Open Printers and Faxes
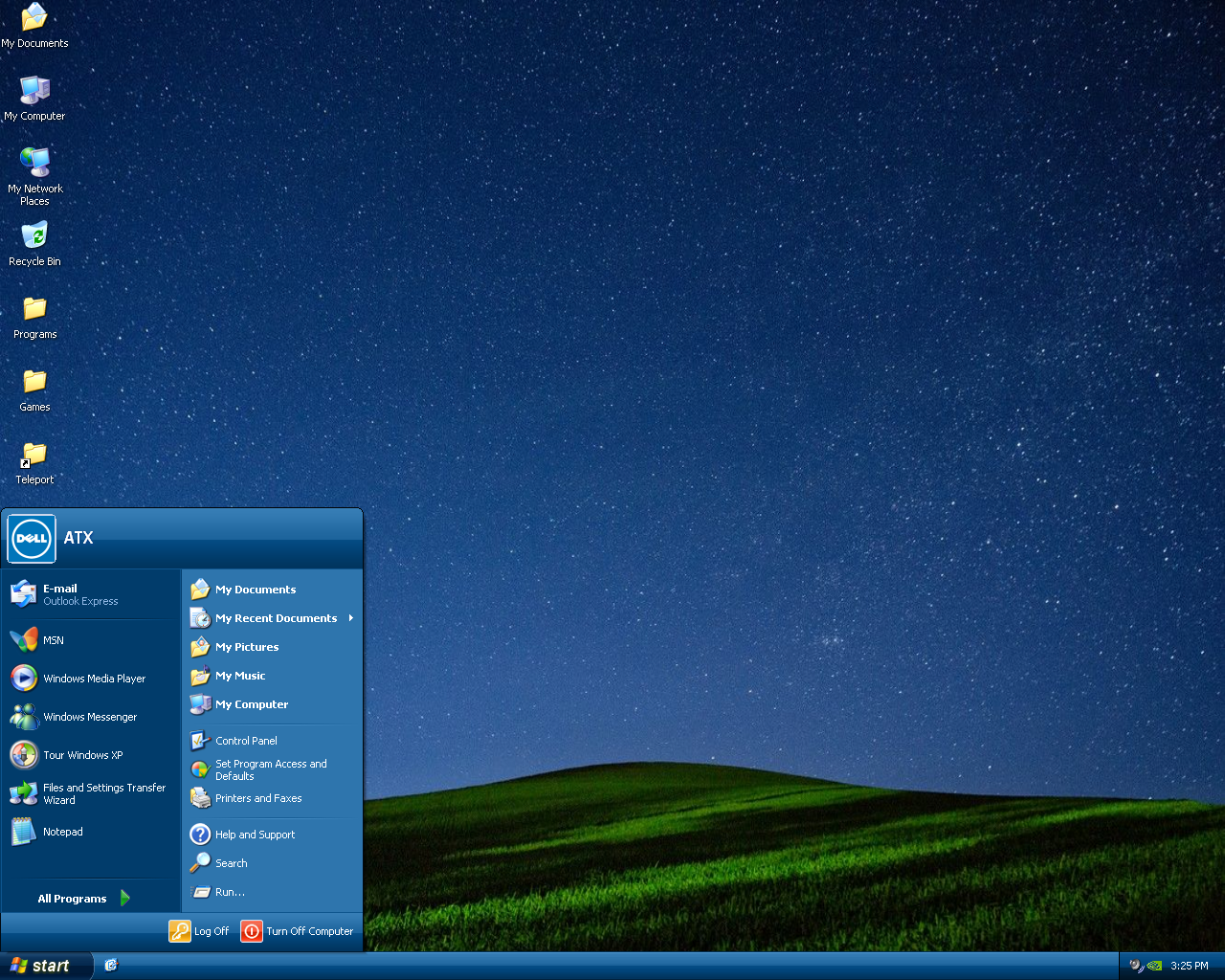Viewport: 1225px width, 980px height. pos(272,798)
